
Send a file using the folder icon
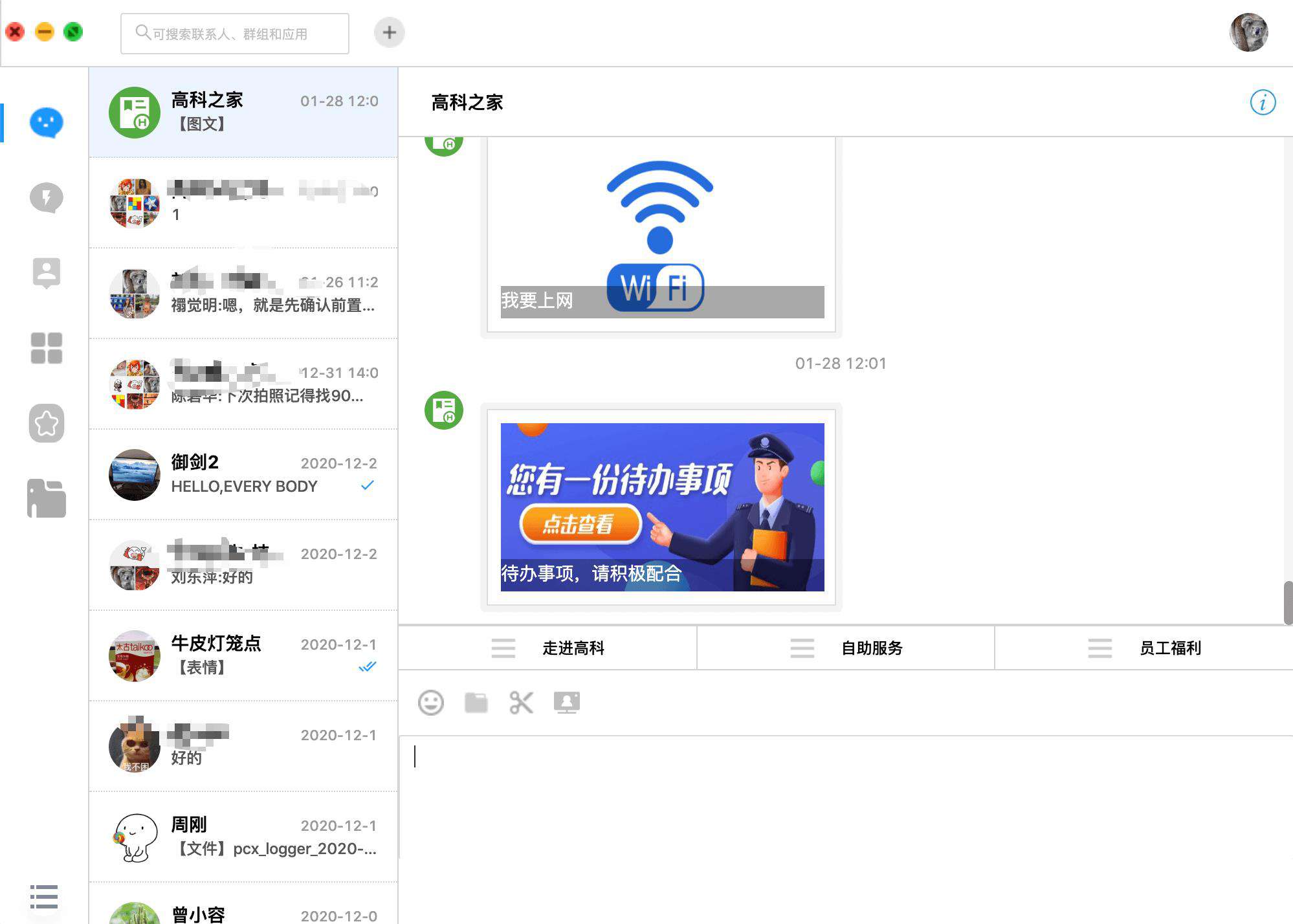pos(476,703)
